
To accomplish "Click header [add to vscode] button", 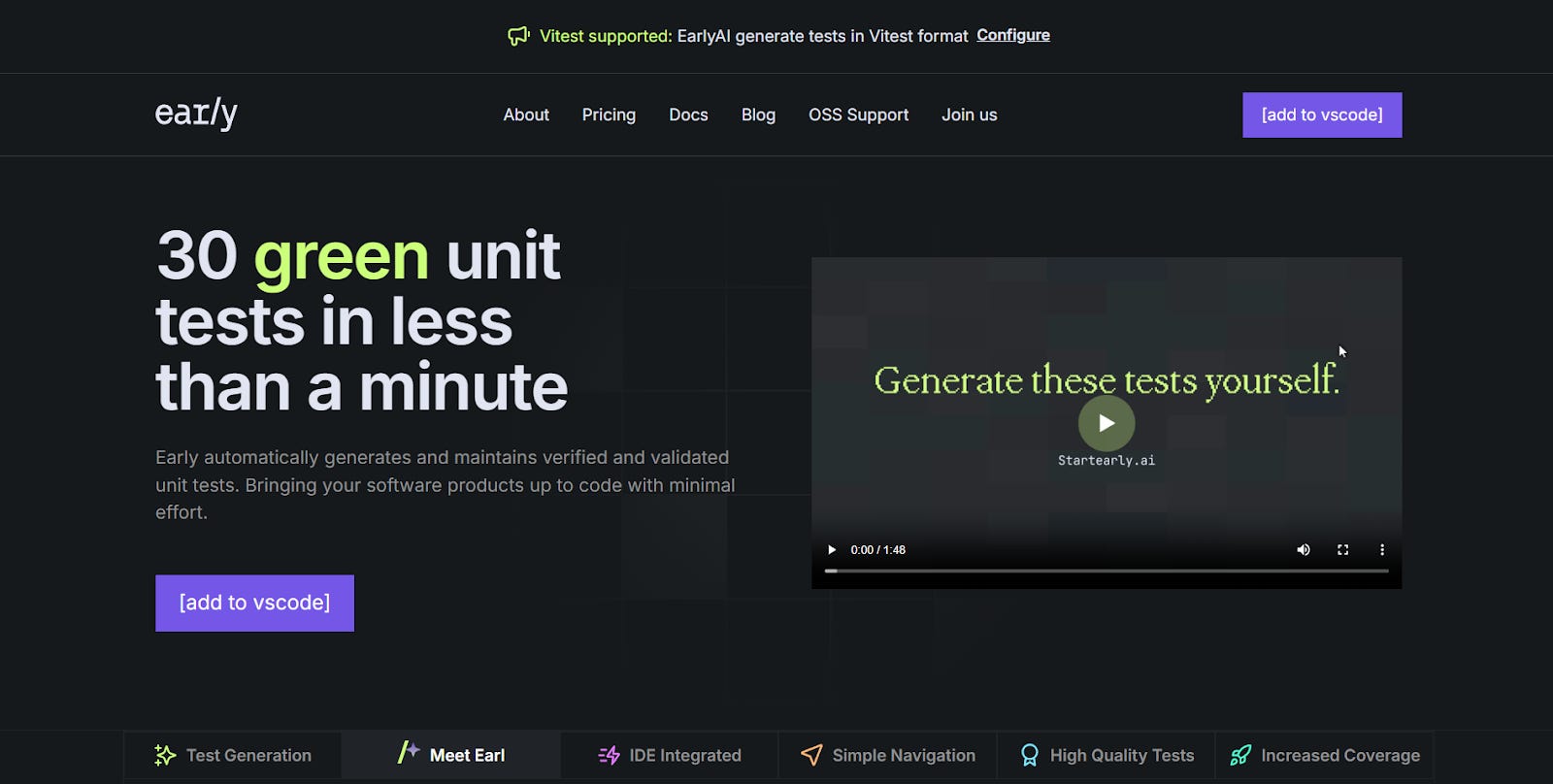I will [x=1322, y=114].
